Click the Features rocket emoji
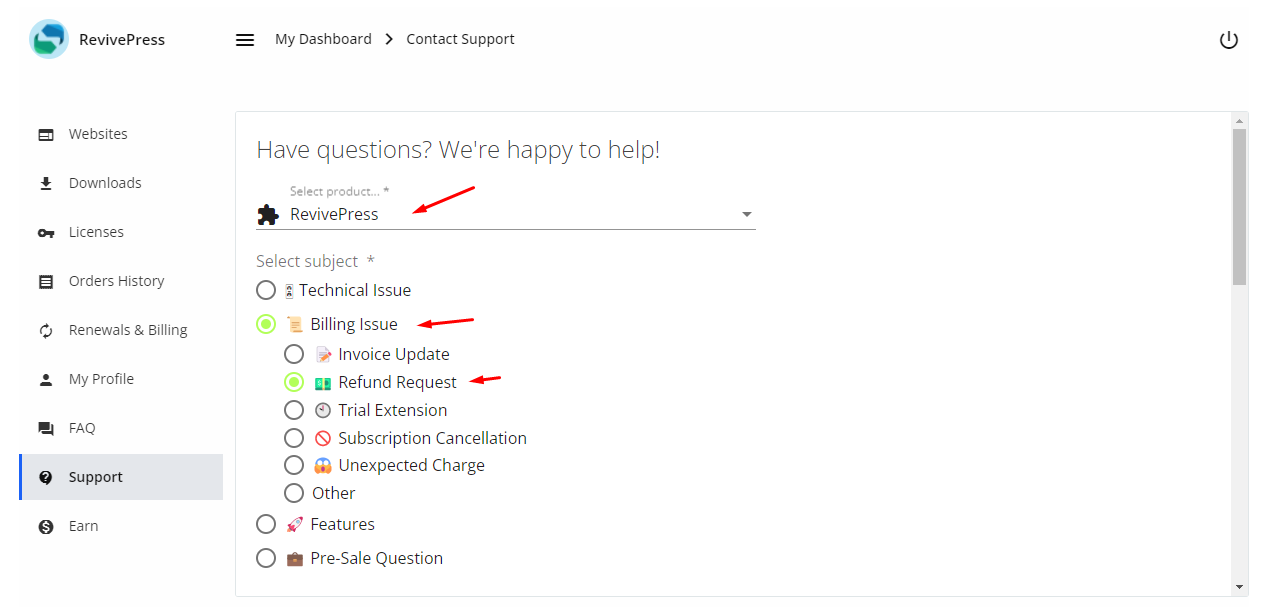1262x615 pixels. [x=295, y=524]
